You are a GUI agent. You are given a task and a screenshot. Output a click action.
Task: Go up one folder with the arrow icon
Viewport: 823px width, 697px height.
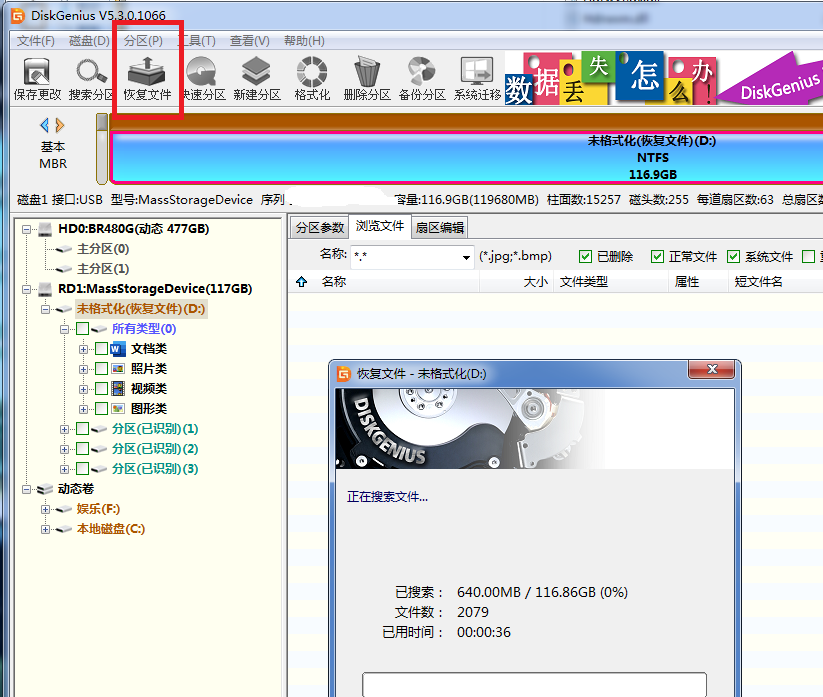click(301, 282)
